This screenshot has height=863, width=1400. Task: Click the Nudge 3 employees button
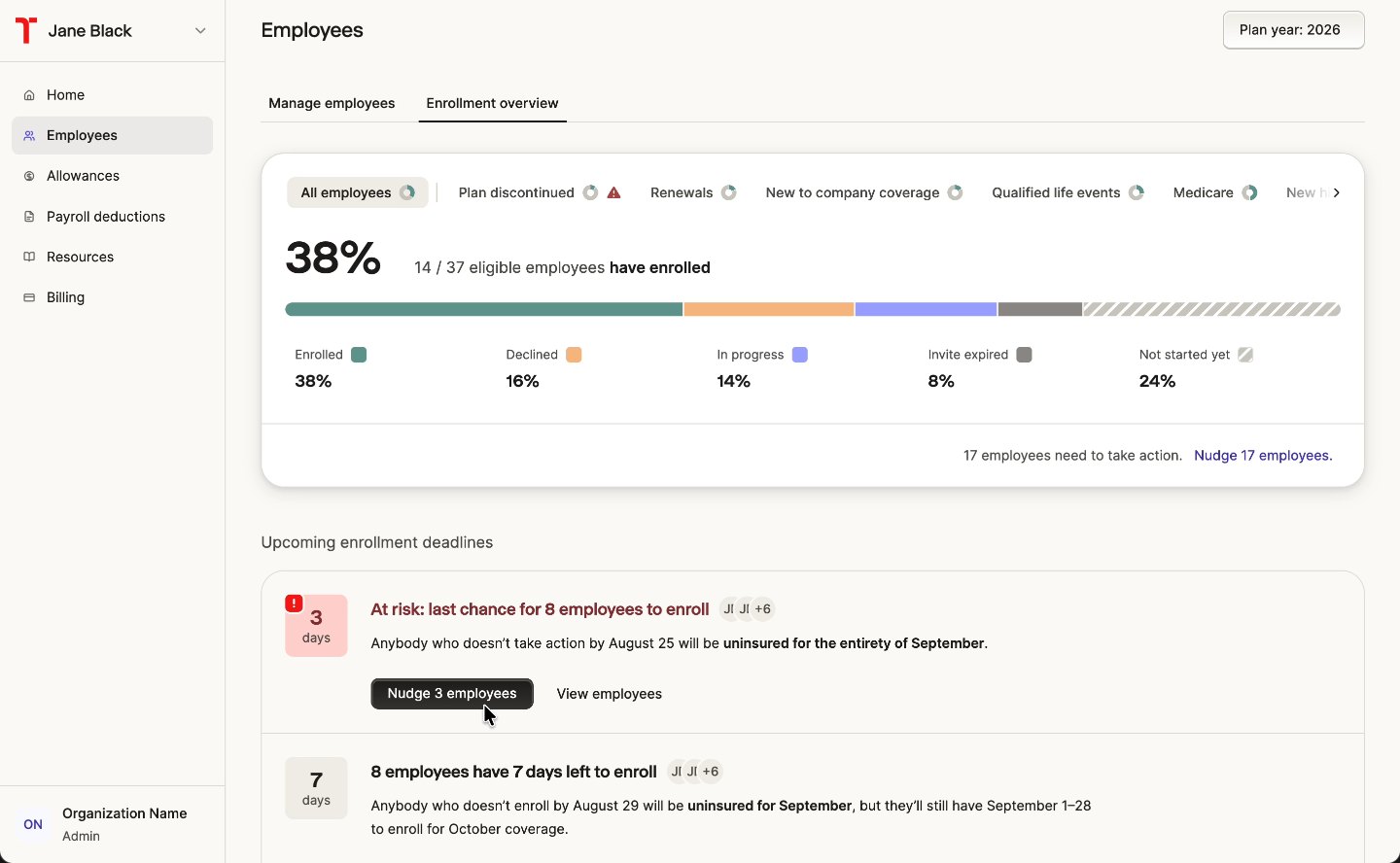point(452,694)
